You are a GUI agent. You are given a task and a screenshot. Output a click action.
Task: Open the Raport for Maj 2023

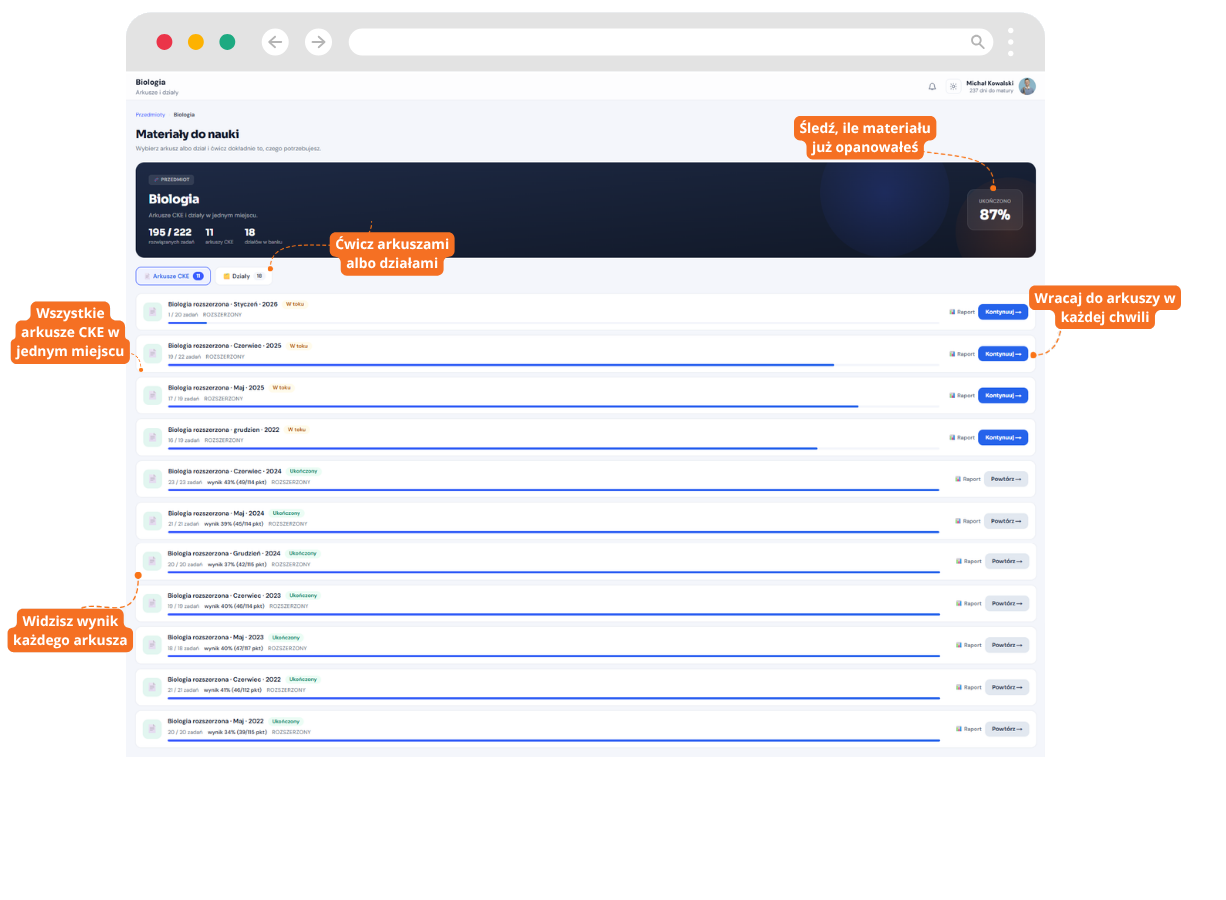pos(968,646)
